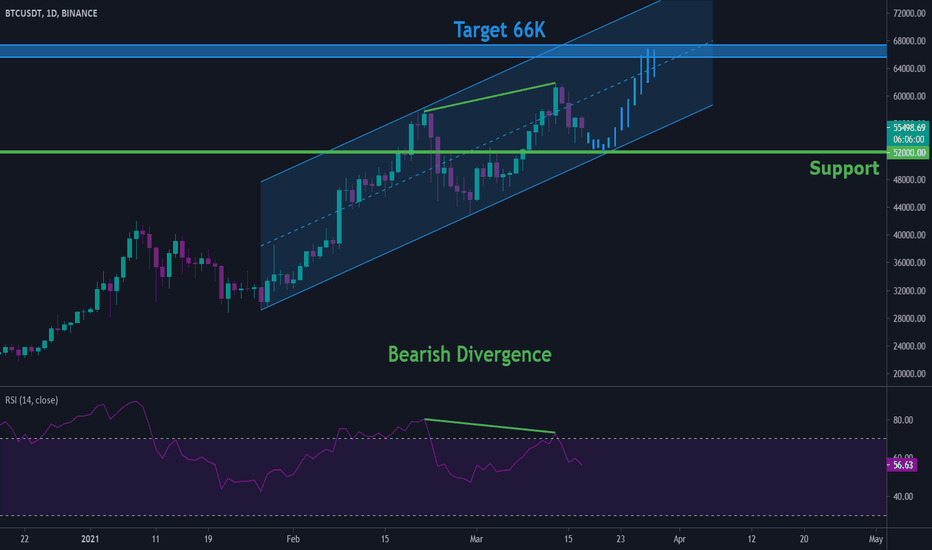Click the '19' date axis label
Screen dimensions: 932x550
tap(207, 539)
